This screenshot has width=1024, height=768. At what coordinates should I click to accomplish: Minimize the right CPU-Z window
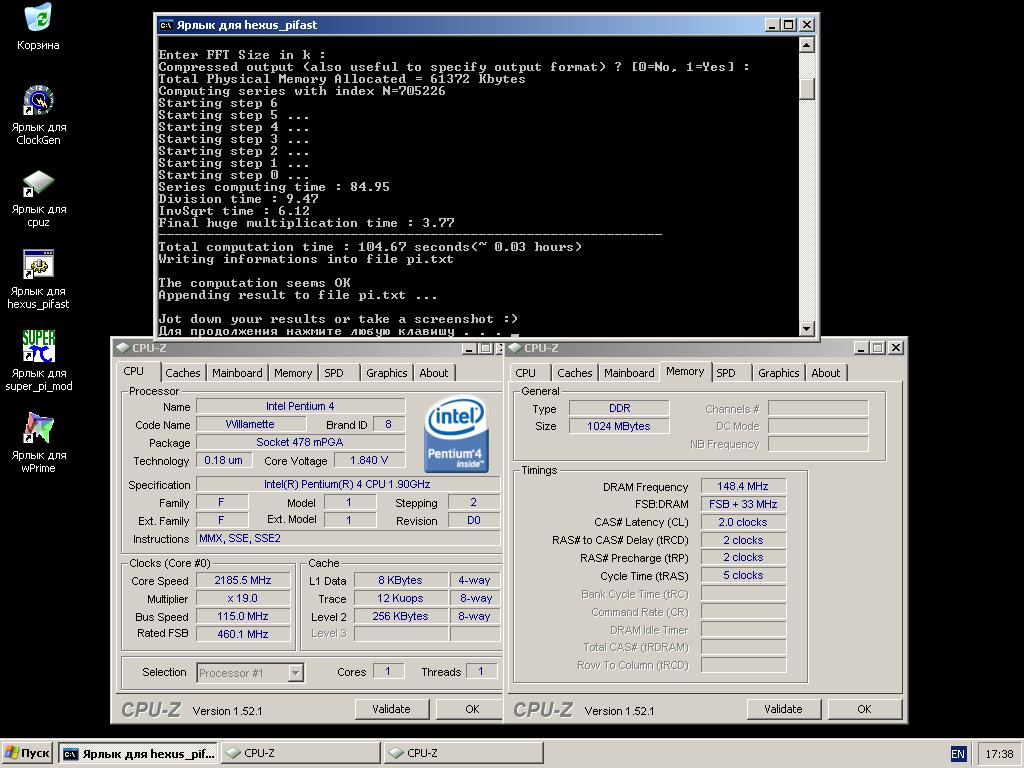(x=861, y=348)
